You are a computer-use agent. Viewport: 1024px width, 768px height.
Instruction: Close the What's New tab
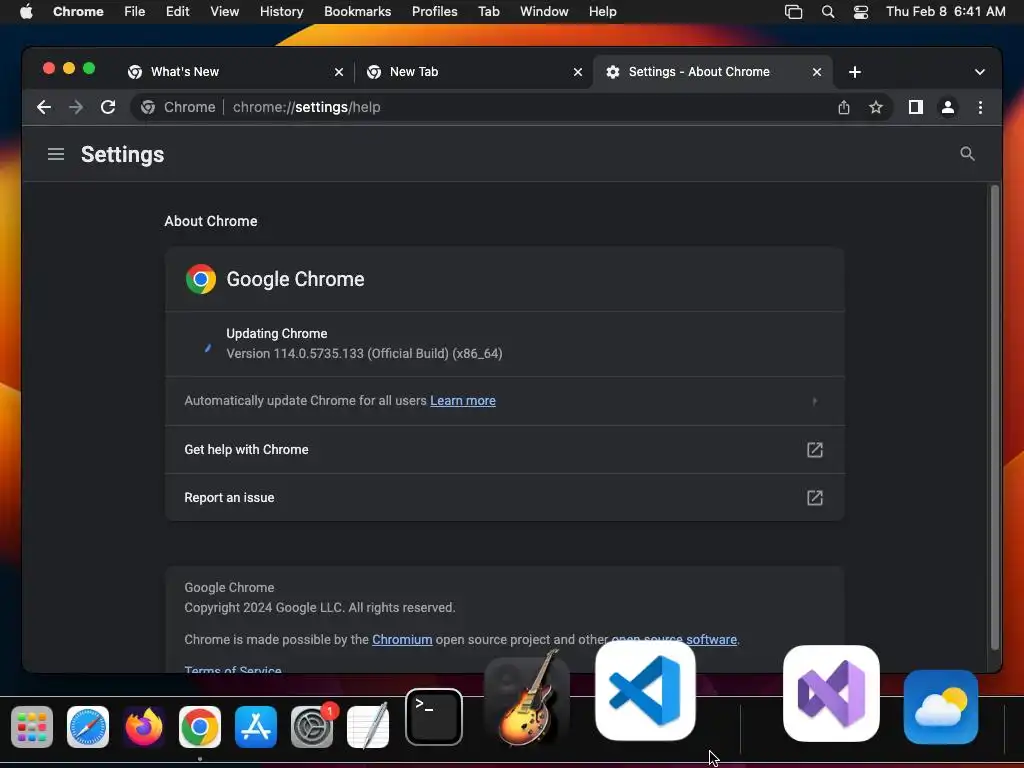339,72
